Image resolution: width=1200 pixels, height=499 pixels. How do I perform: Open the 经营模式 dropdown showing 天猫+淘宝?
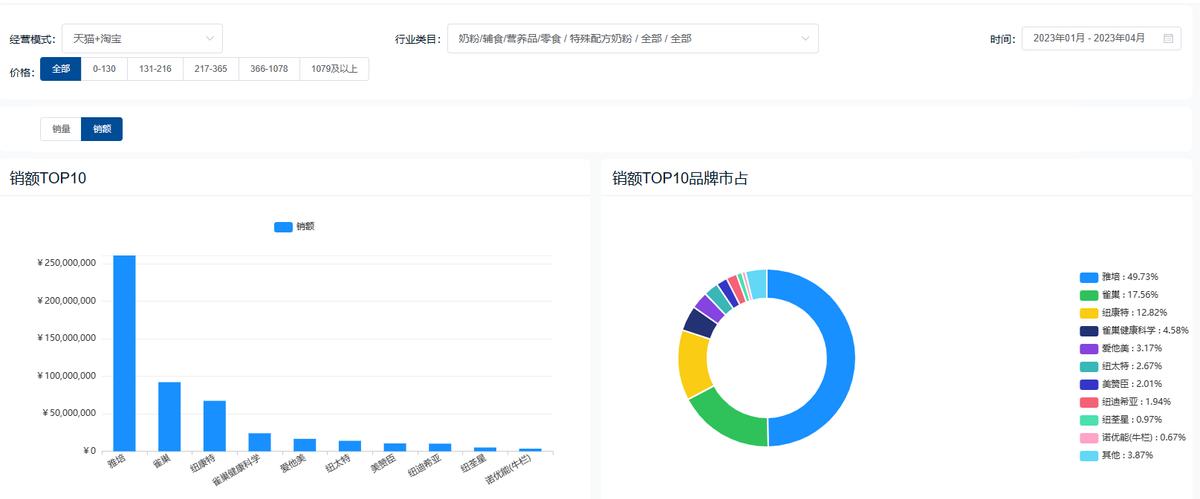pyautogui.click(x=142, y=38)
